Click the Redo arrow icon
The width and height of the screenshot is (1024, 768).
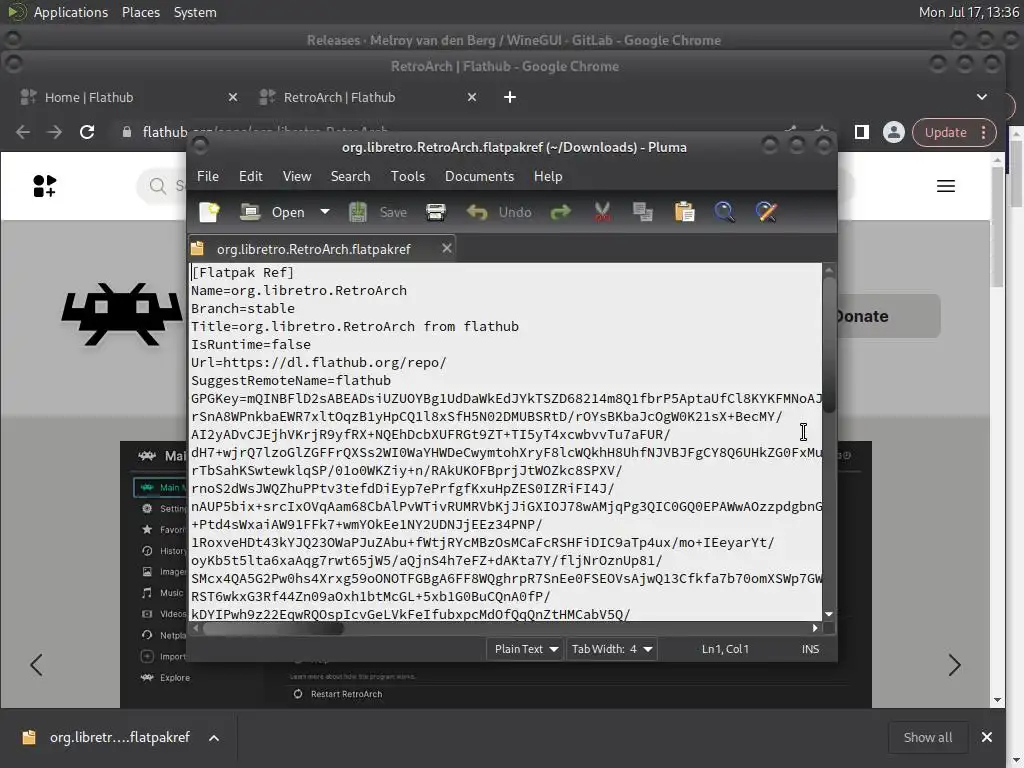coord(560,212)
